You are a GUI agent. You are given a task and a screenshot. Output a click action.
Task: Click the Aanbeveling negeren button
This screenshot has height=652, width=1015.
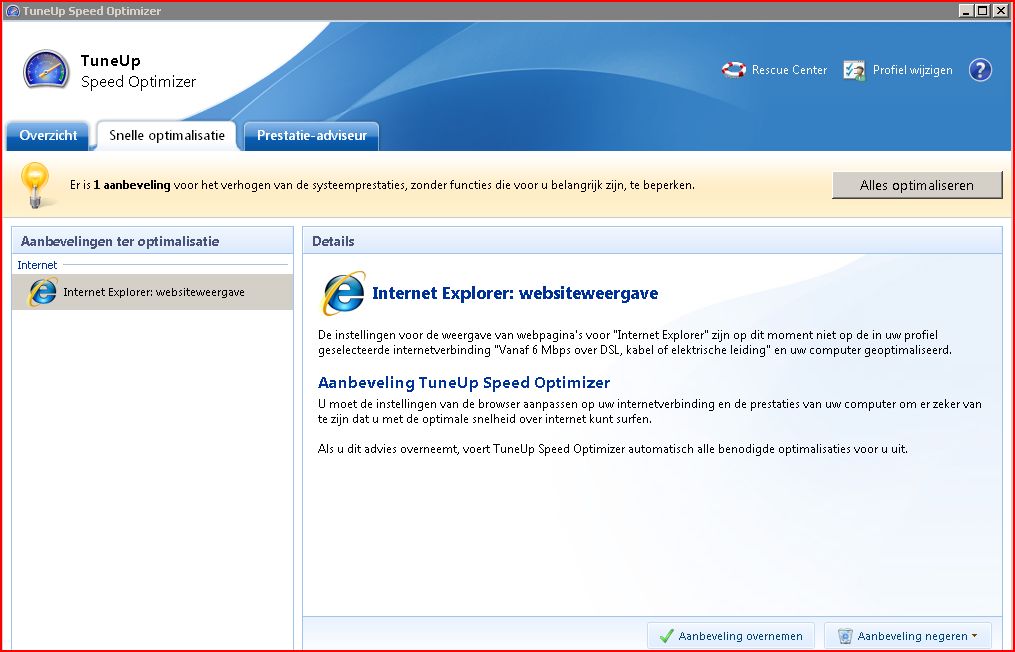click(908, 636)
